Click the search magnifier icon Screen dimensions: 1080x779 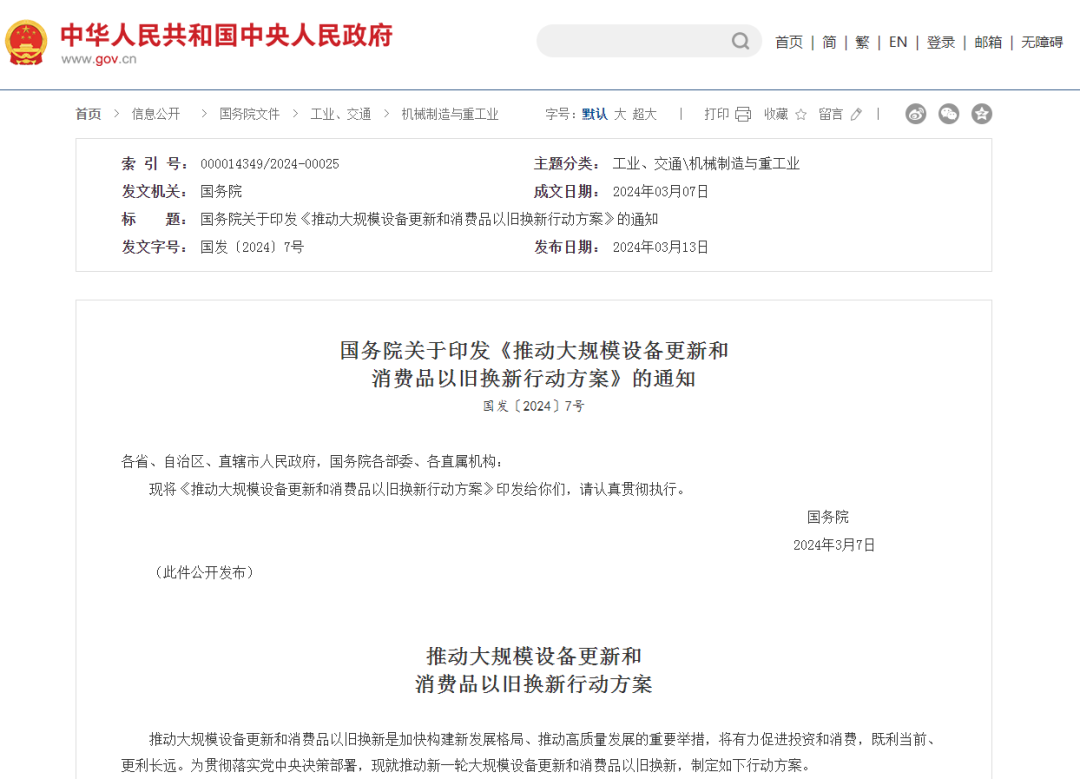740,41
